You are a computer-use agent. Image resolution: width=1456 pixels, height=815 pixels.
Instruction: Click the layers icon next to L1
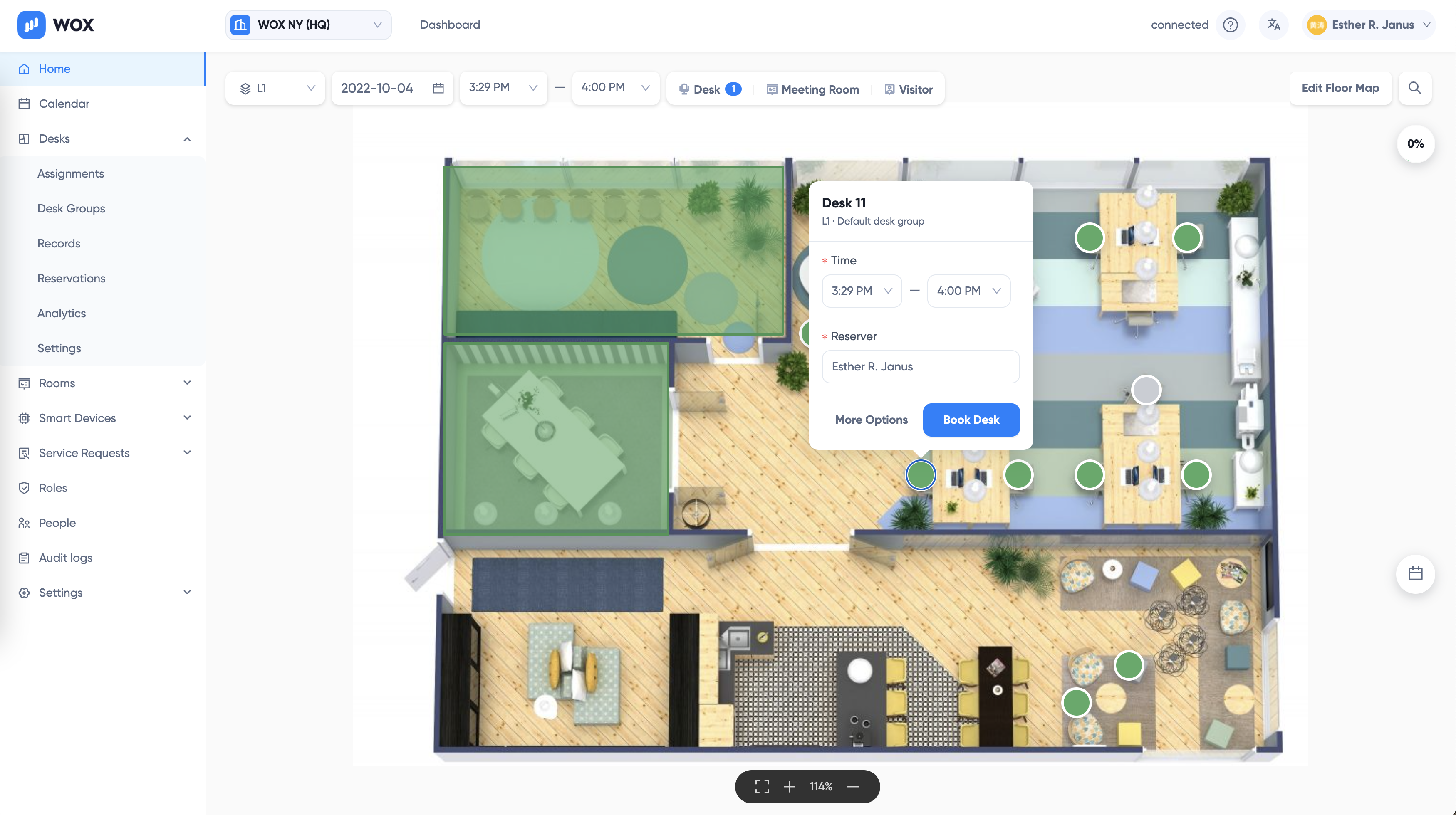pos(245,89)
